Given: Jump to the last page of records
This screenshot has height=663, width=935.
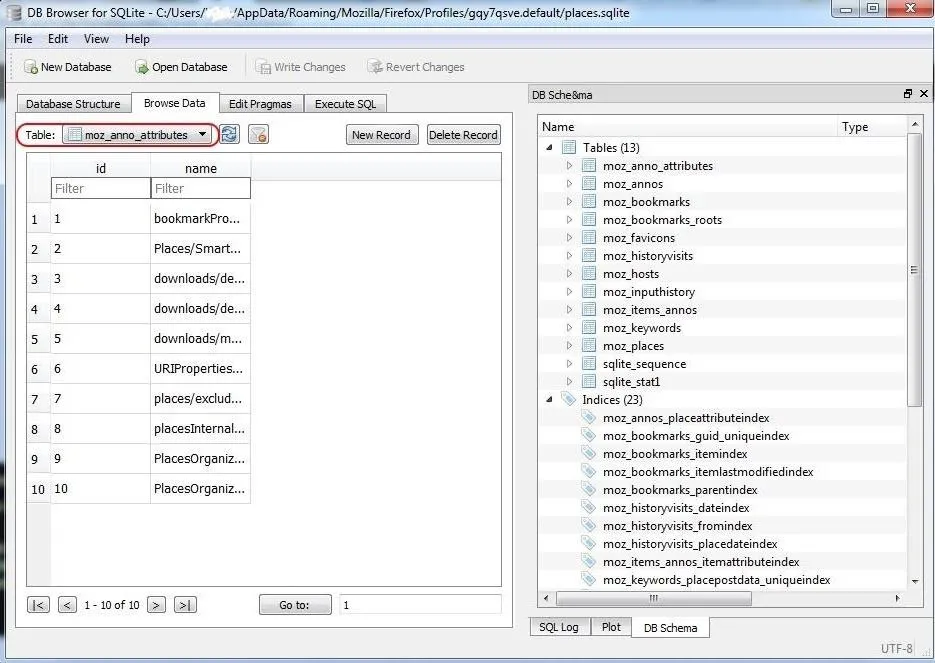Looking at the screenshot, I should click(185, 605).
